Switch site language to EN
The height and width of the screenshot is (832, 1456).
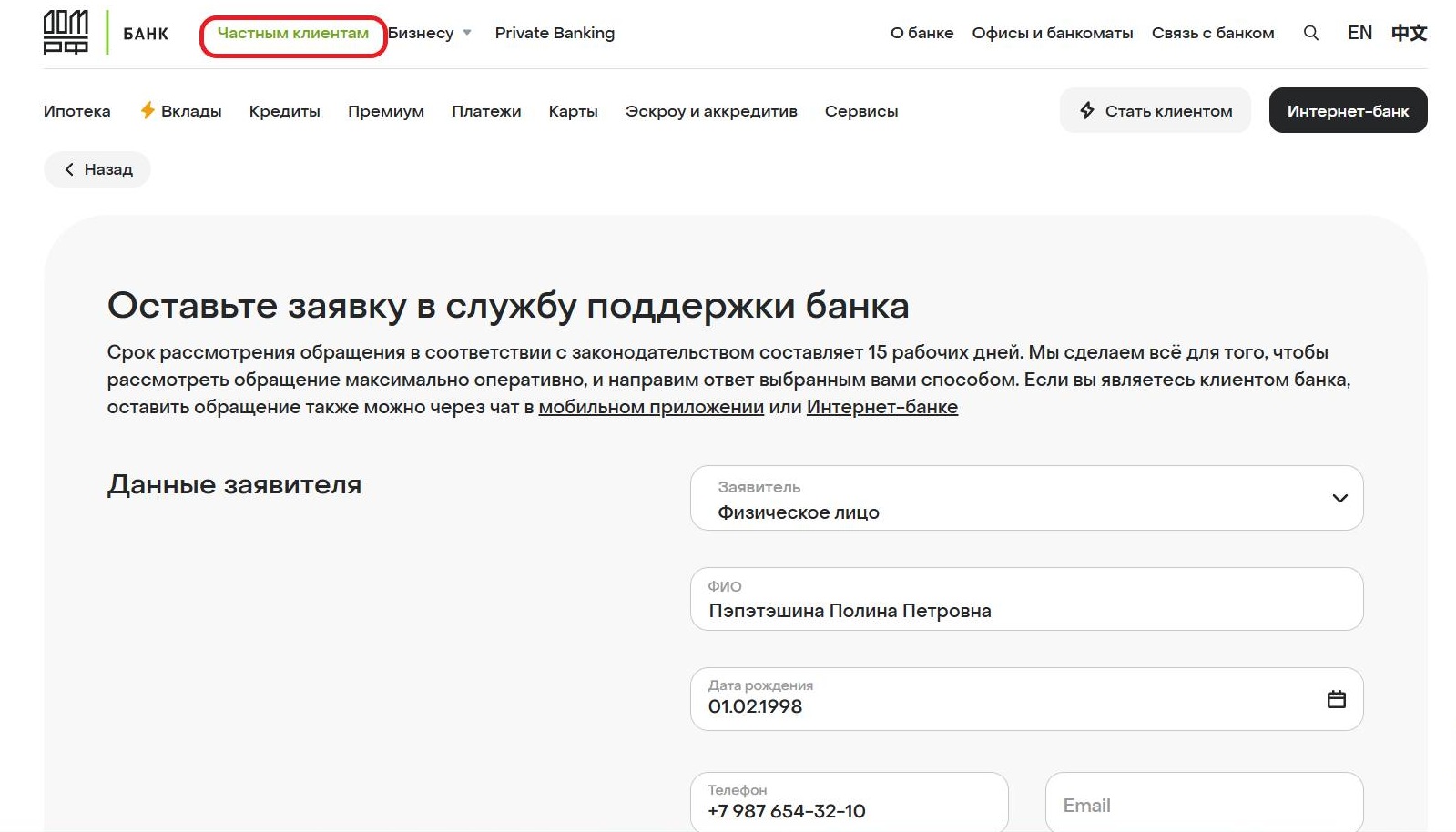click(x=1359, y=33)
